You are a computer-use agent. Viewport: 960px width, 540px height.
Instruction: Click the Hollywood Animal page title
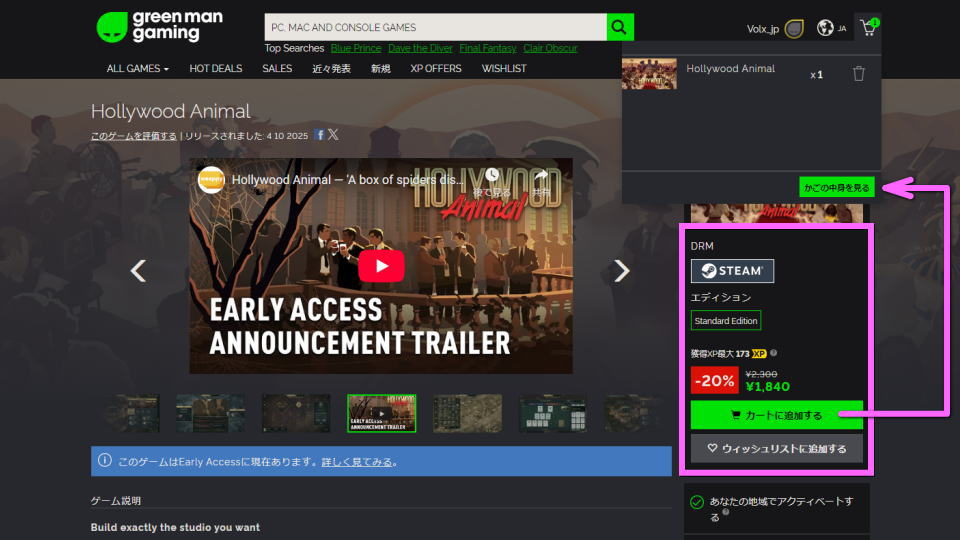pyautogui.click(x=171, y=111)
